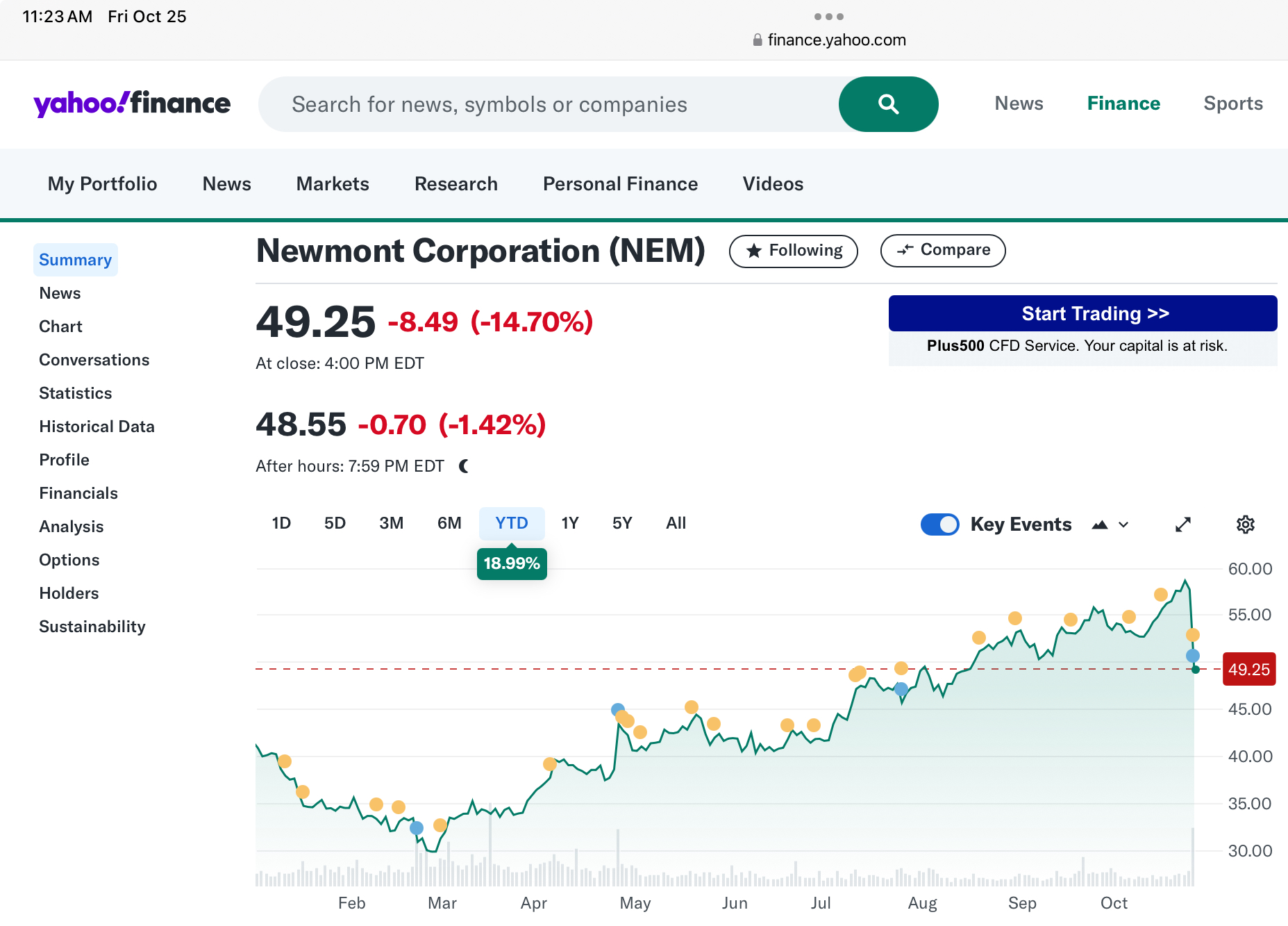Focus the news and symbols search field

tap(549, 104)
